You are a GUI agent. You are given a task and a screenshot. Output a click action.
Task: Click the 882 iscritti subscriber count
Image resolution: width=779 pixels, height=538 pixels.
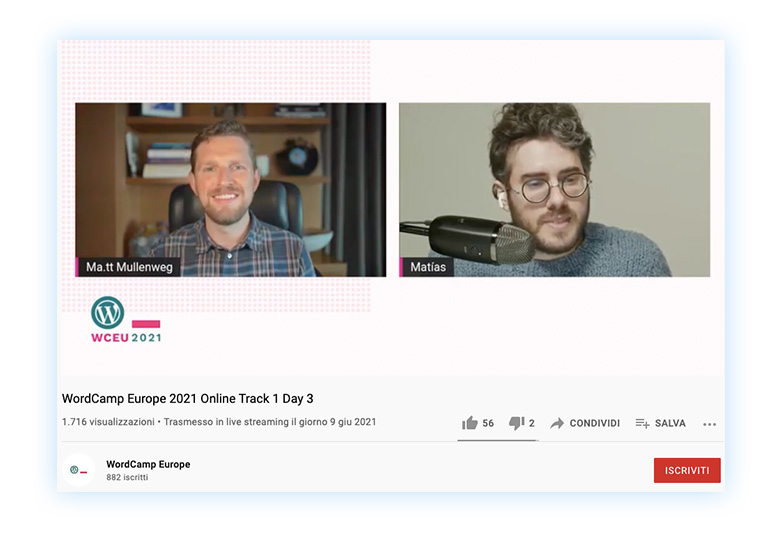(x=127, y=477)
